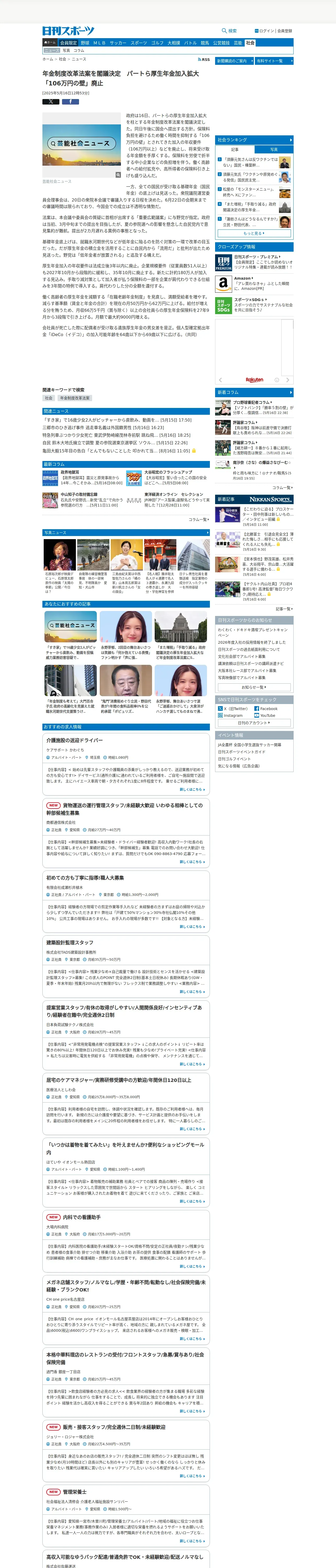
Task: Click the 年金制度改革法案 keyword tag
Action: (x=75, y=398)
